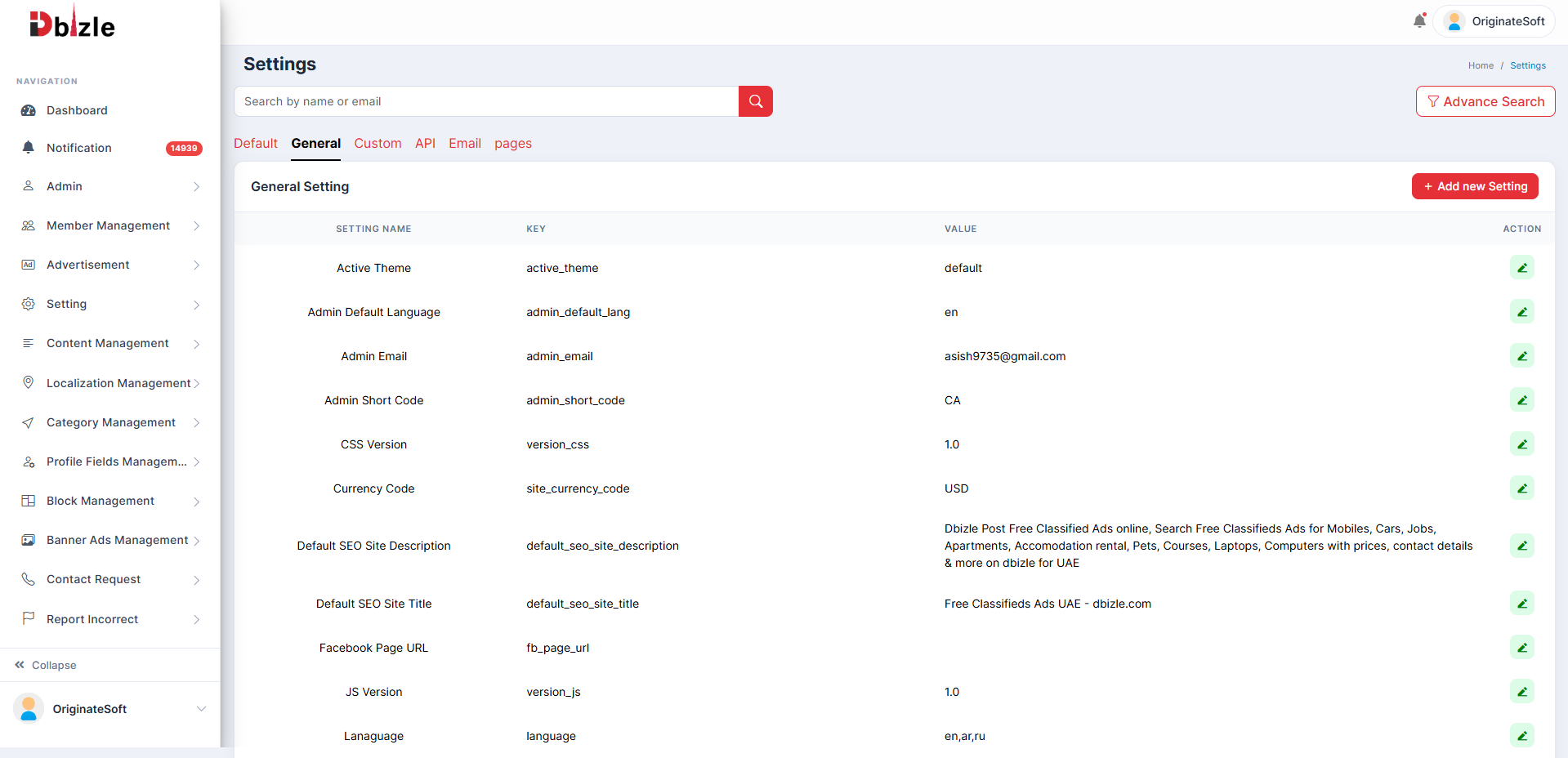Screen dimensions: 1568x758
Task: Click the edit pencil for Currency Code
Action: click(x=1521, y=488)
